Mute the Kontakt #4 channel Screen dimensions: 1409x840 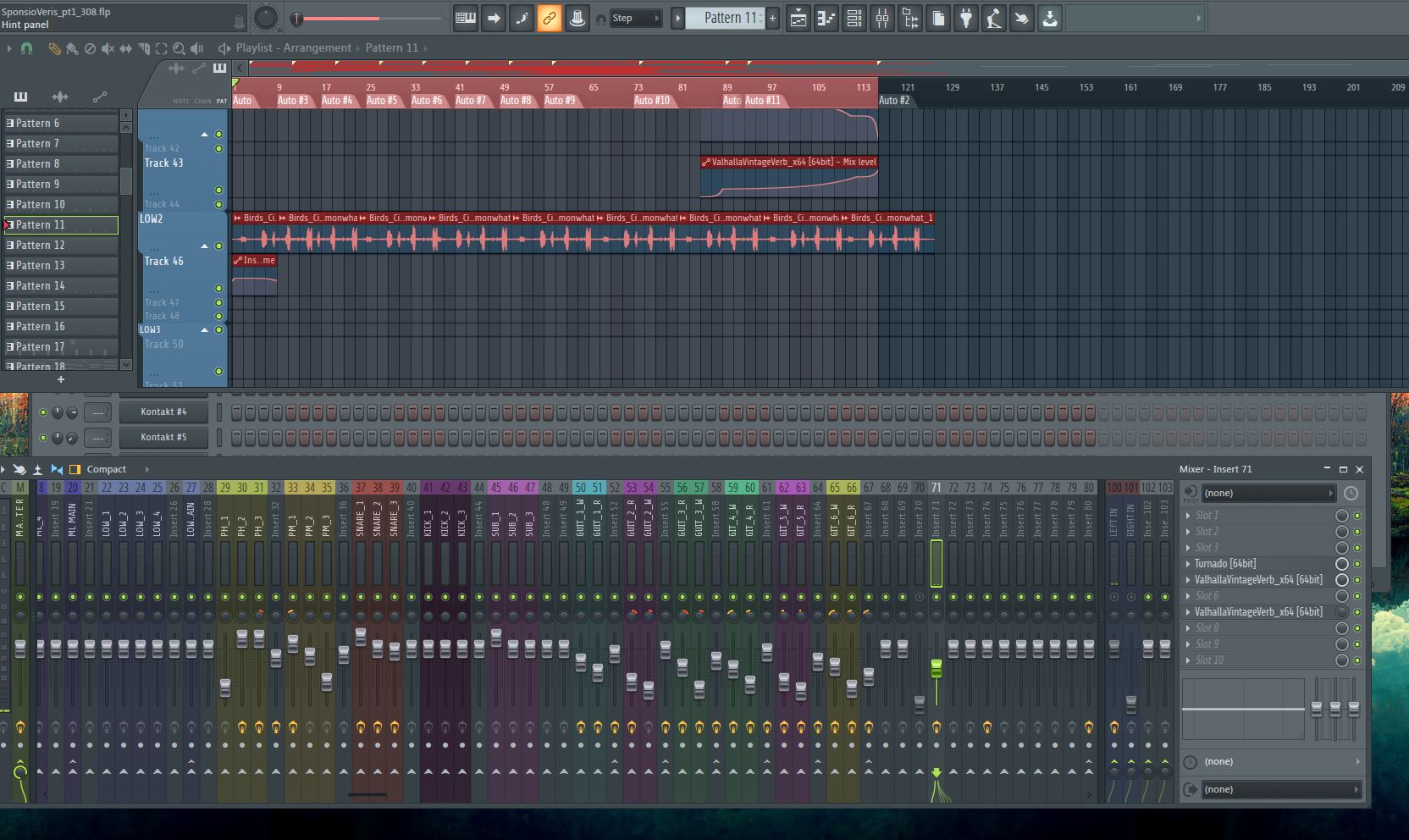click(x=43, y=412)
